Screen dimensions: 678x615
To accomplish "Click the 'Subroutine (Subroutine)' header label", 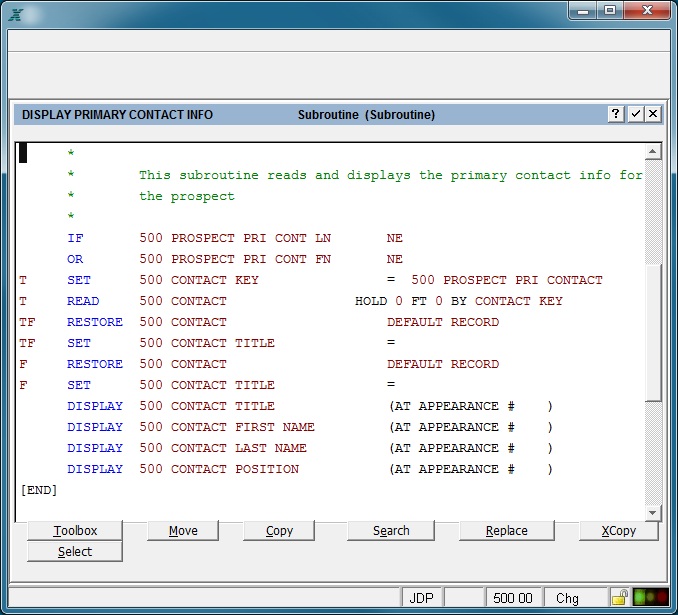I will coord(366,115).
